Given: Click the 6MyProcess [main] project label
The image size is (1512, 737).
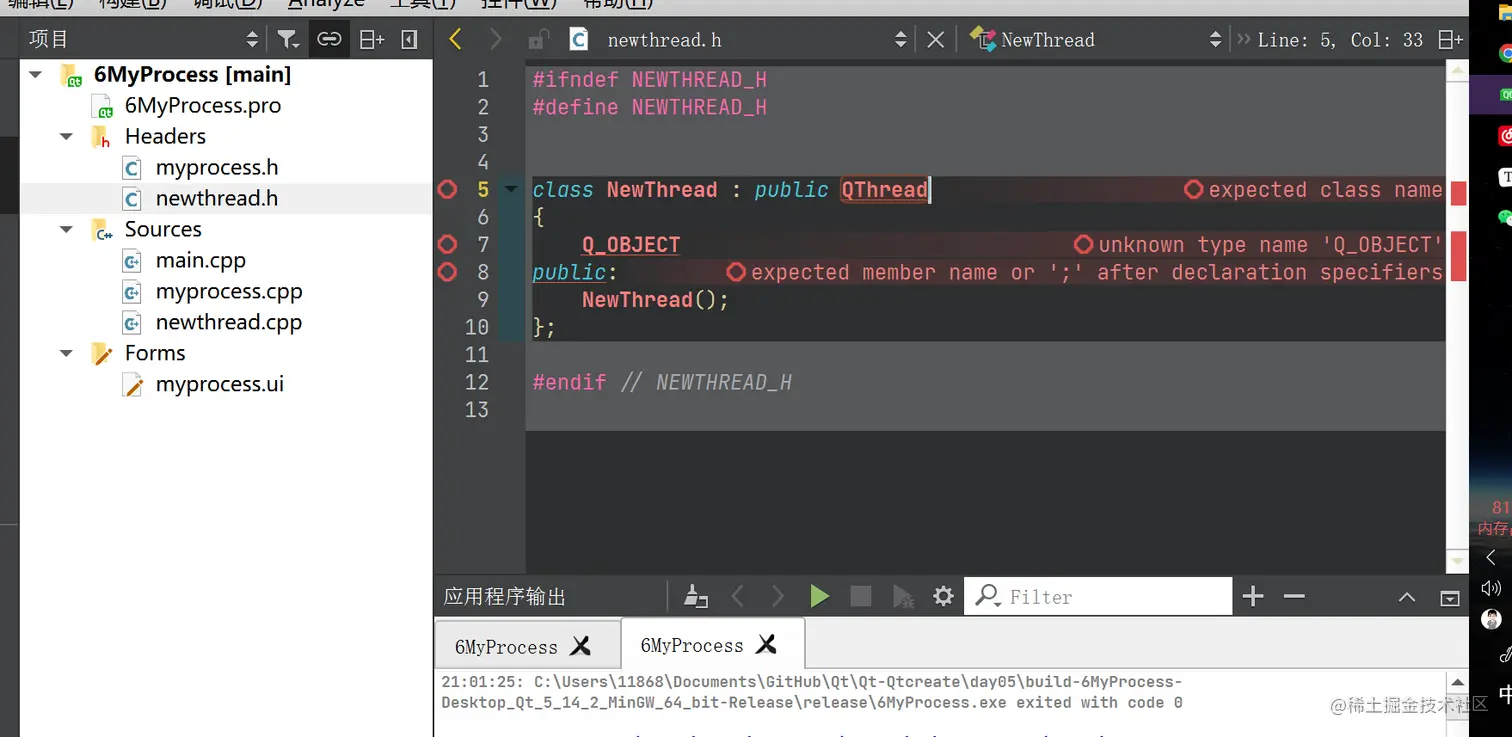Looking at the screenshot, I should pyautogui.click(x=192, y=75).
